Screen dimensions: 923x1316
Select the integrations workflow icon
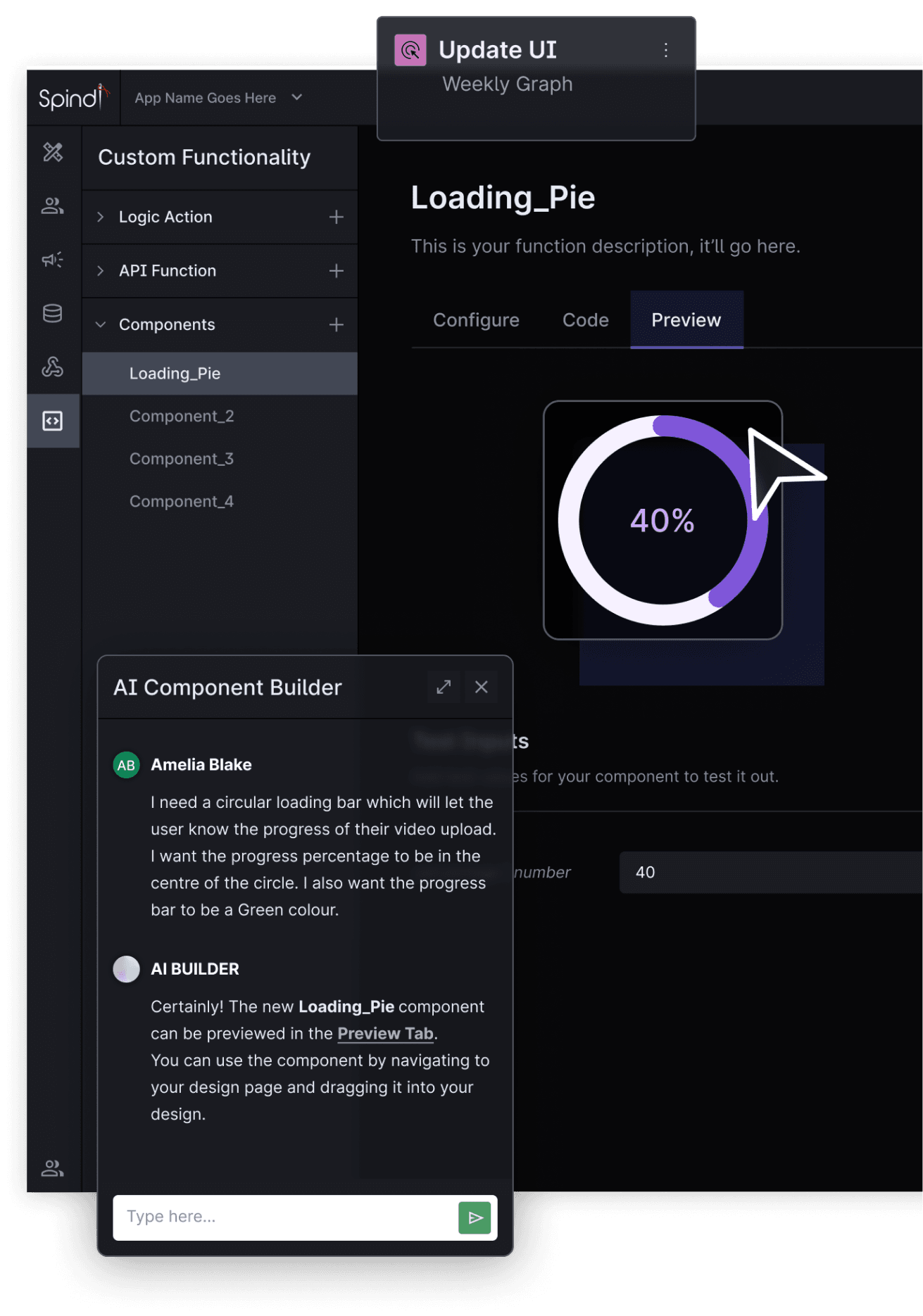click(x=53, y=367)
